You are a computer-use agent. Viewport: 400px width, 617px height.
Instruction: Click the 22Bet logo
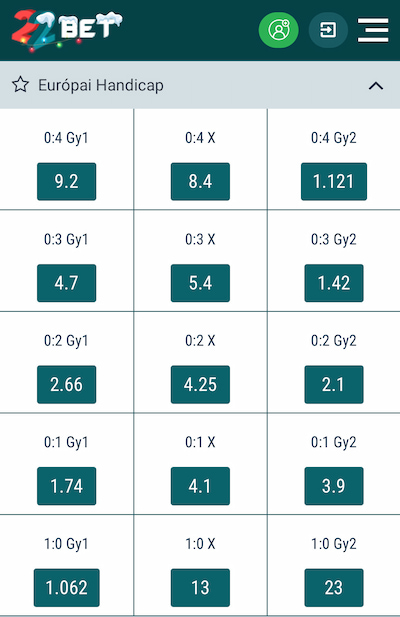[x=67, y=31]
